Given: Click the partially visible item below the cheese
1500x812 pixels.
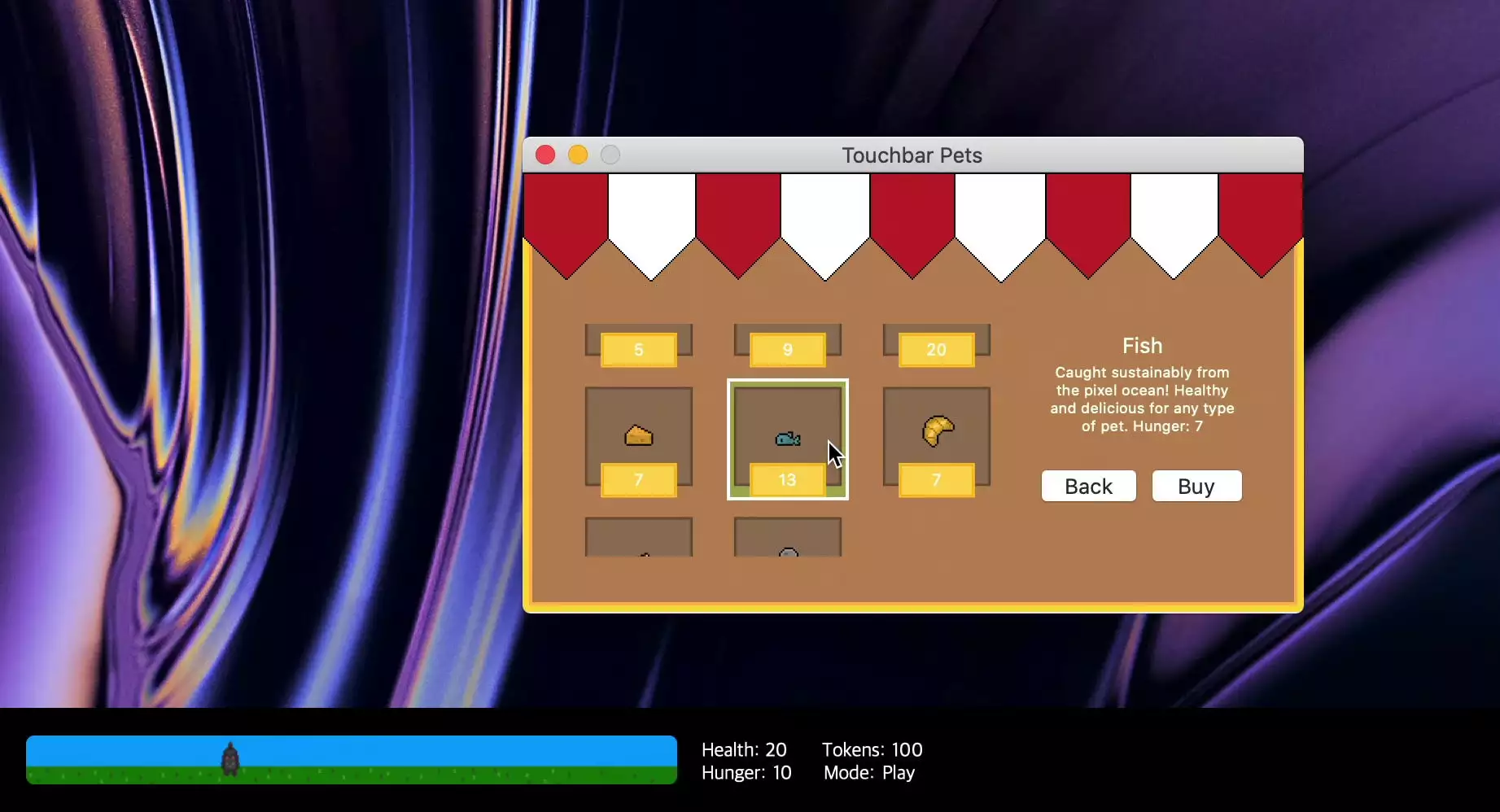Looking at the screenshot, I should tap(639, 538).
